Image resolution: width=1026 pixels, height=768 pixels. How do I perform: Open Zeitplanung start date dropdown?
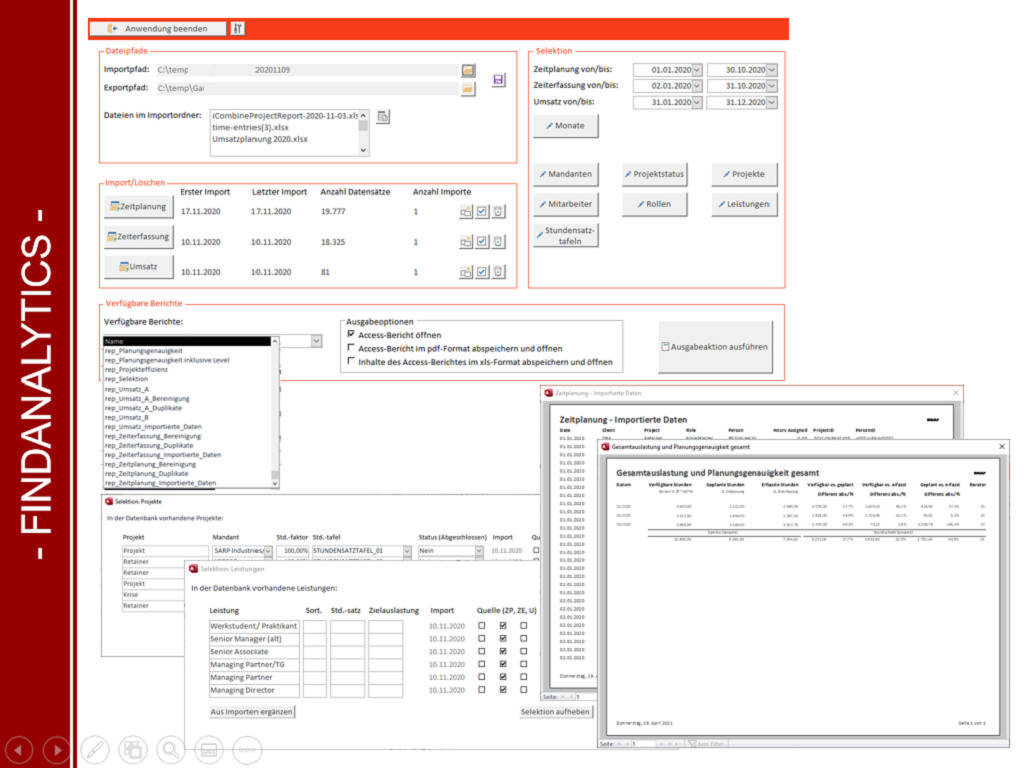click(x=697, y=70)
